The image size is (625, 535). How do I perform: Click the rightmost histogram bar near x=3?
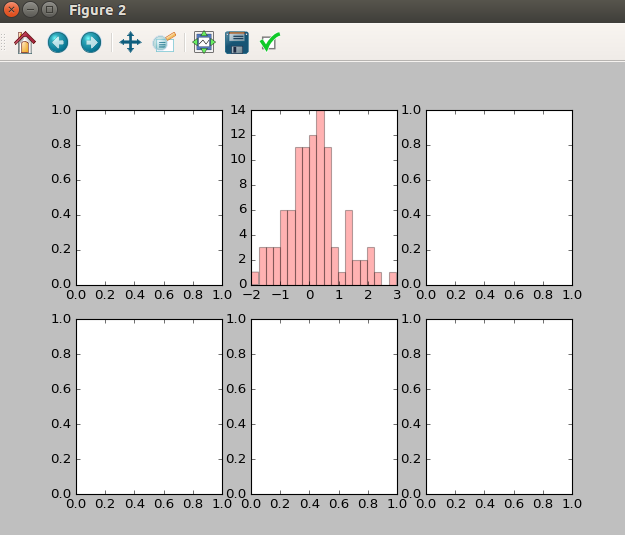pyautogui.click(x=393, y=279)
